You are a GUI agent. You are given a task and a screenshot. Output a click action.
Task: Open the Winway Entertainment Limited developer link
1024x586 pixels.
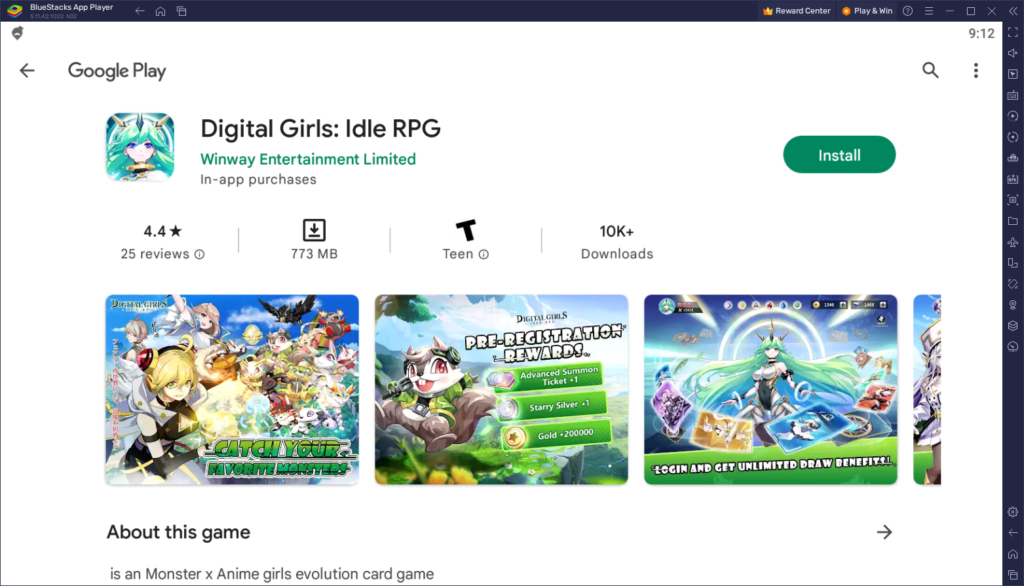pos(307,159)
